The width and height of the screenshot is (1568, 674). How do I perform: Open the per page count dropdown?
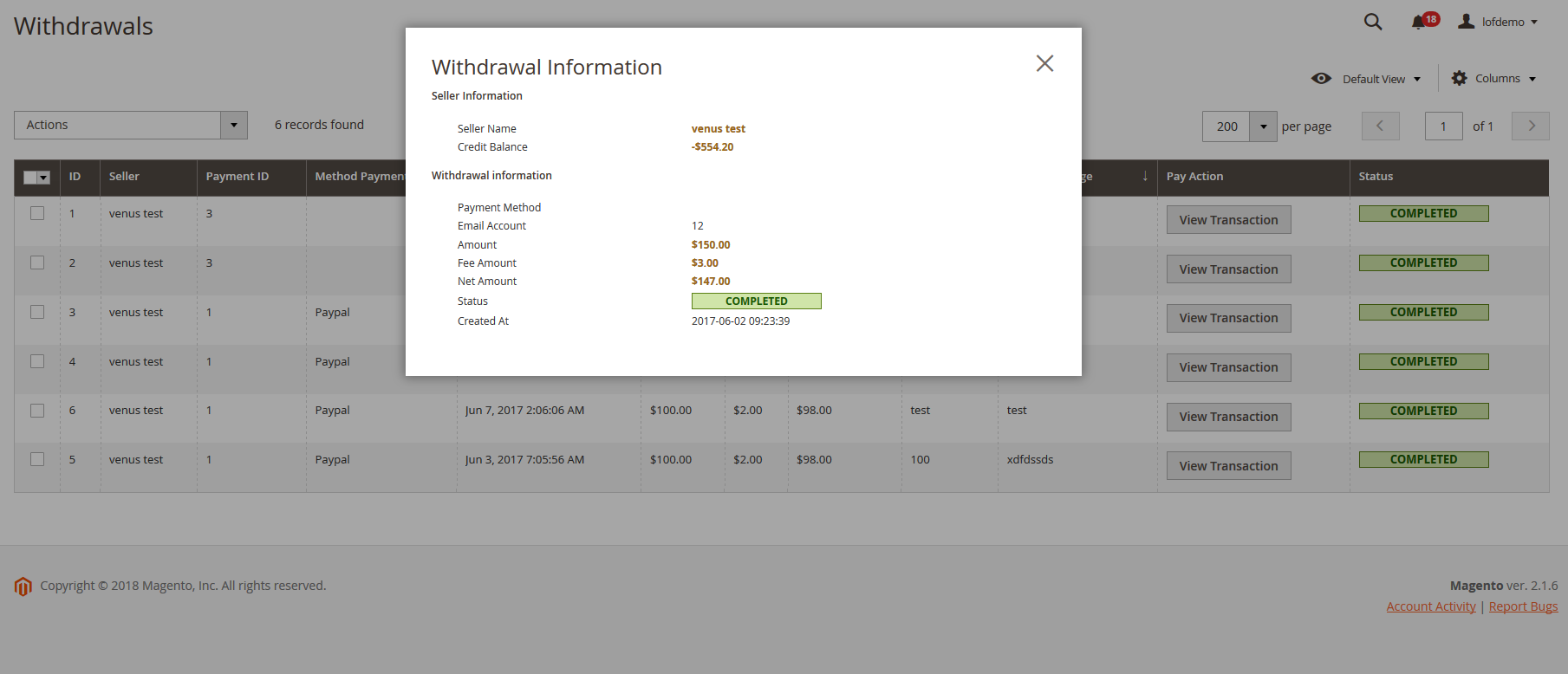click(1263, 126)
